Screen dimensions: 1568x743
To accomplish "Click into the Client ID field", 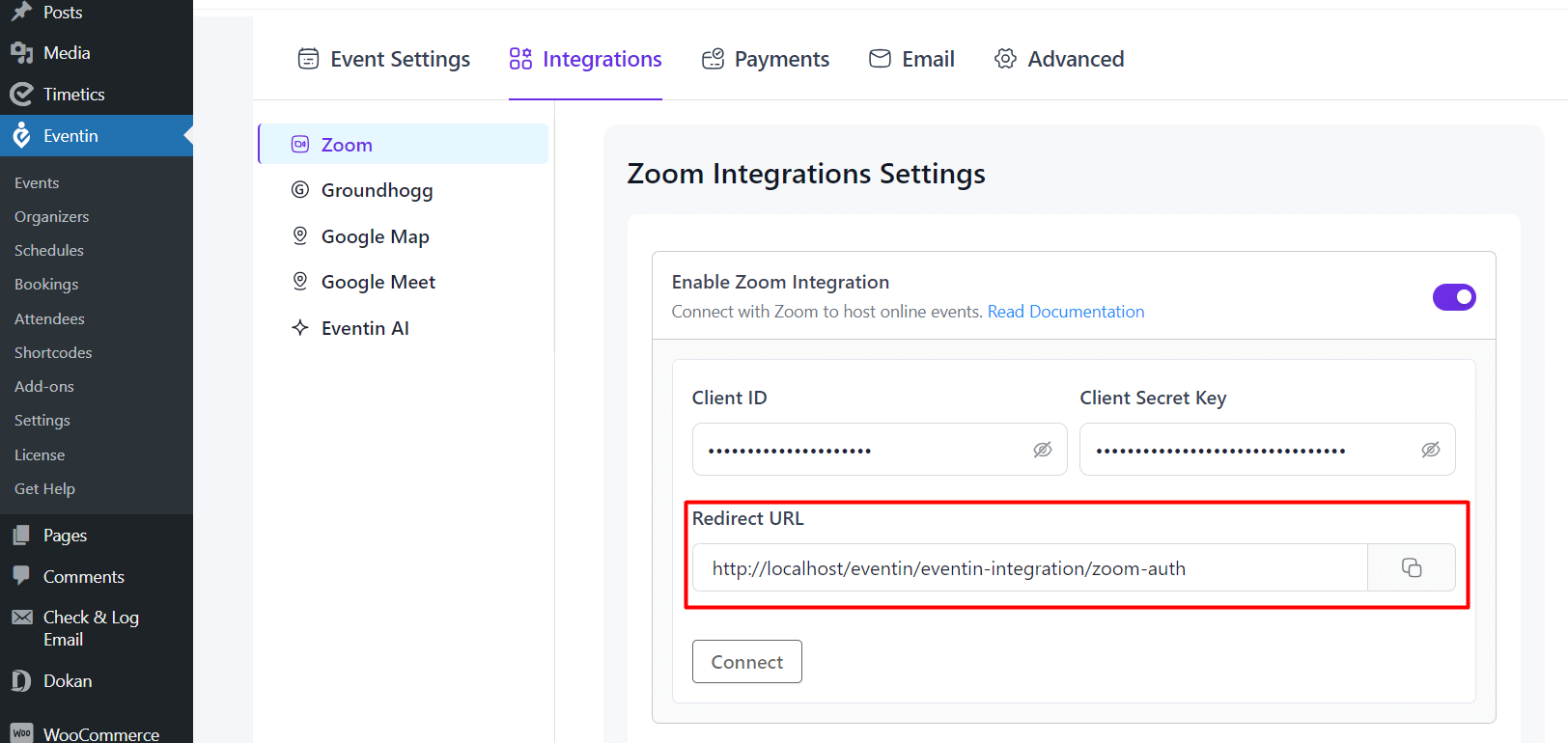I will click(880, 449).
